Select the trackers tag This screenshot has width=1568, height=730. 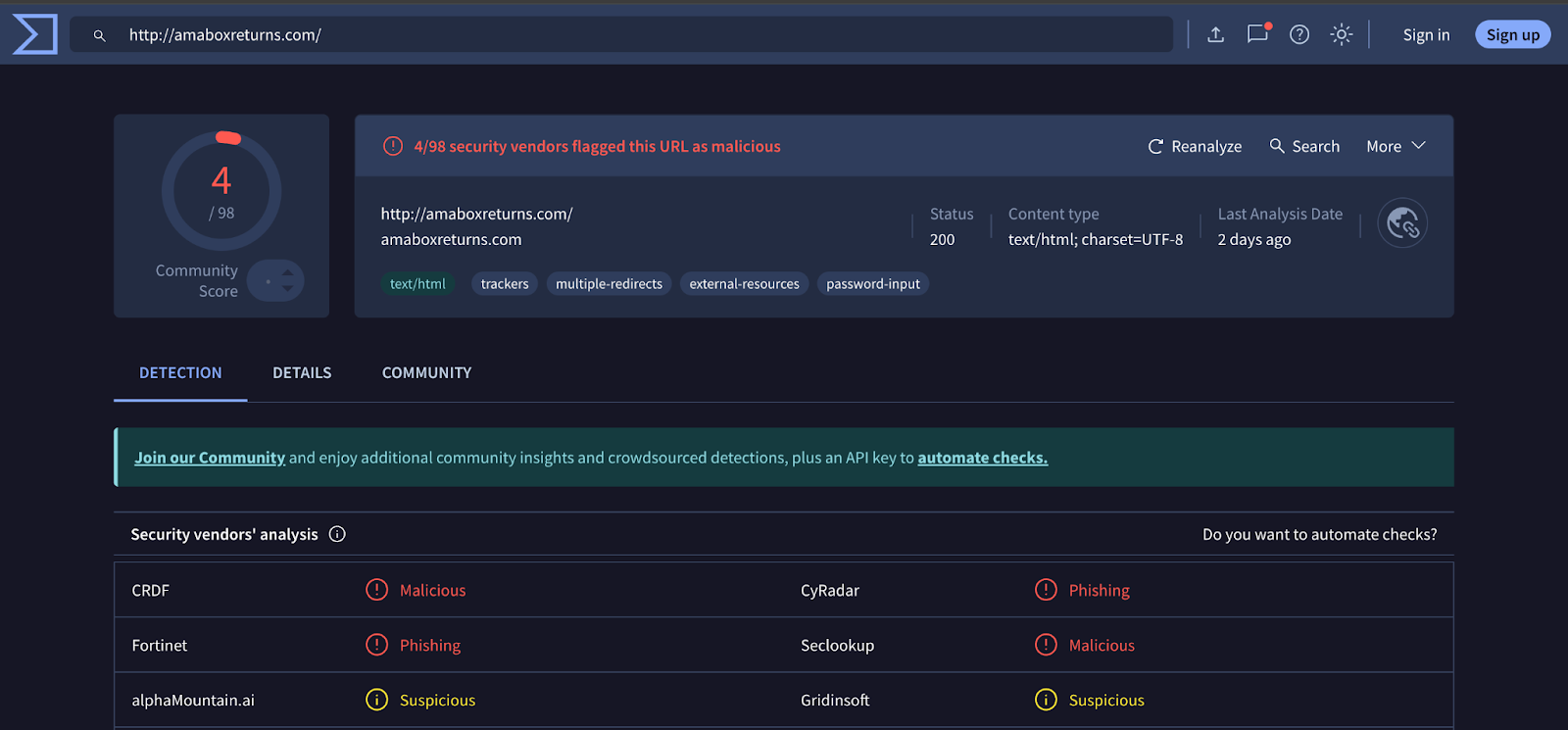point(505,284)
